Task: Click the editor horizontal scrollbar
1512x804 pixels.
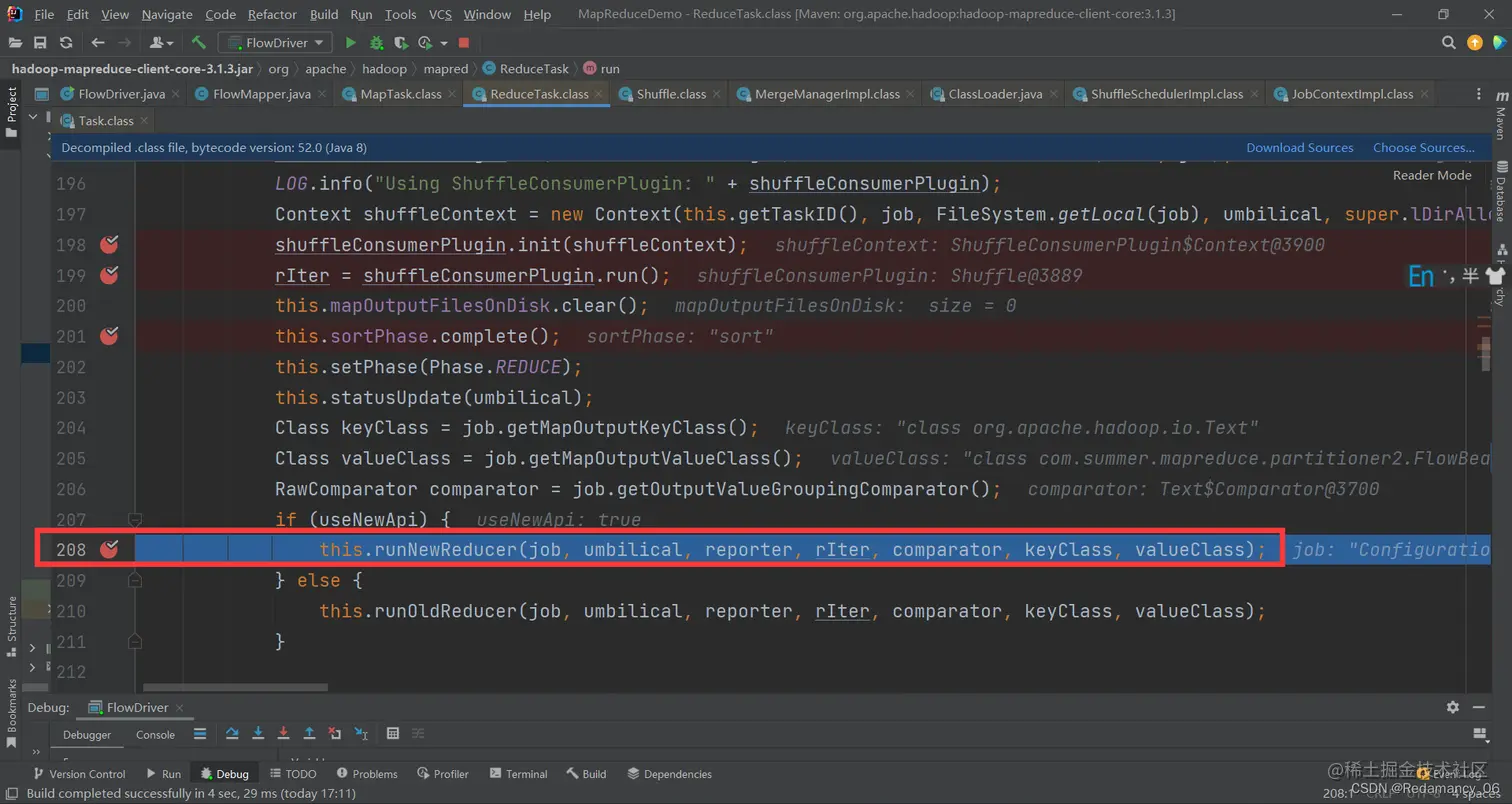Action: 236,688
